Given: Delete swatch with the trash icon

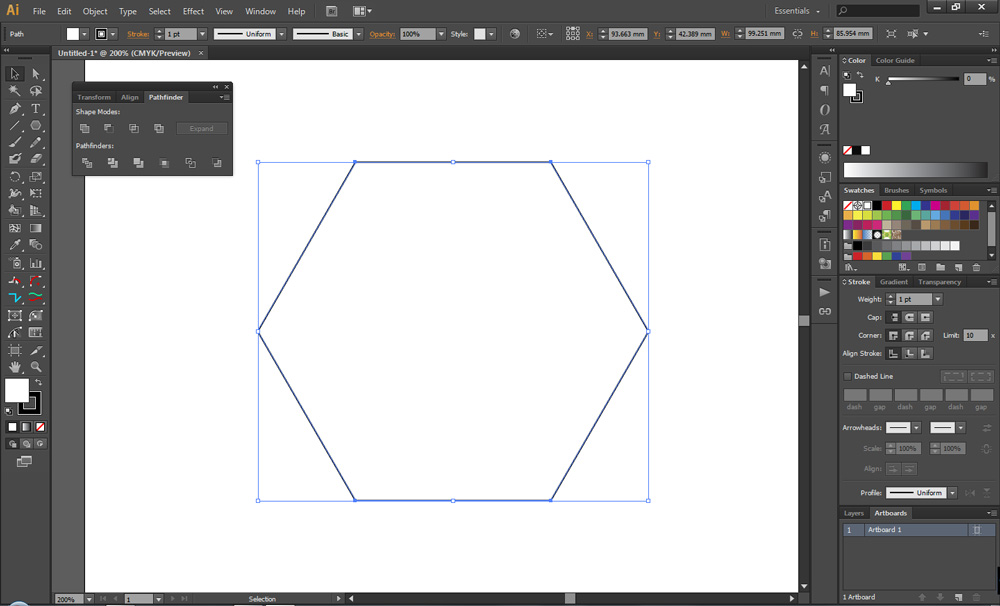Looking at the screenshot, I should click(x=976, y=267).
